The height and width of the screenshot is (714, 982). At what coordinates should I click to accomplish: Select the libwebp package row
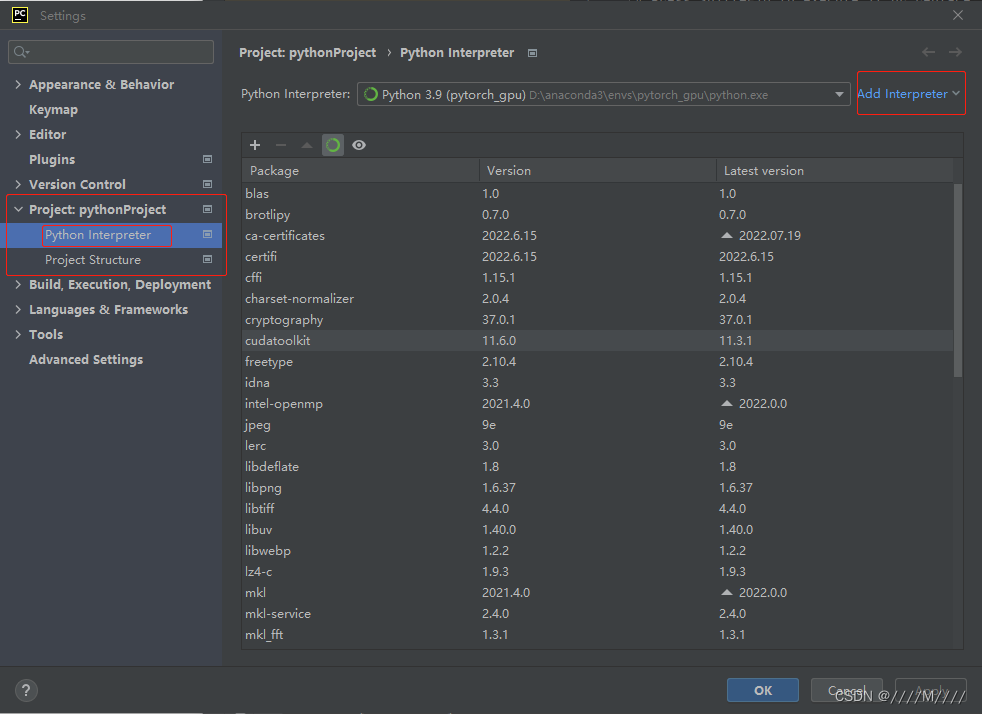pos(597,551)
